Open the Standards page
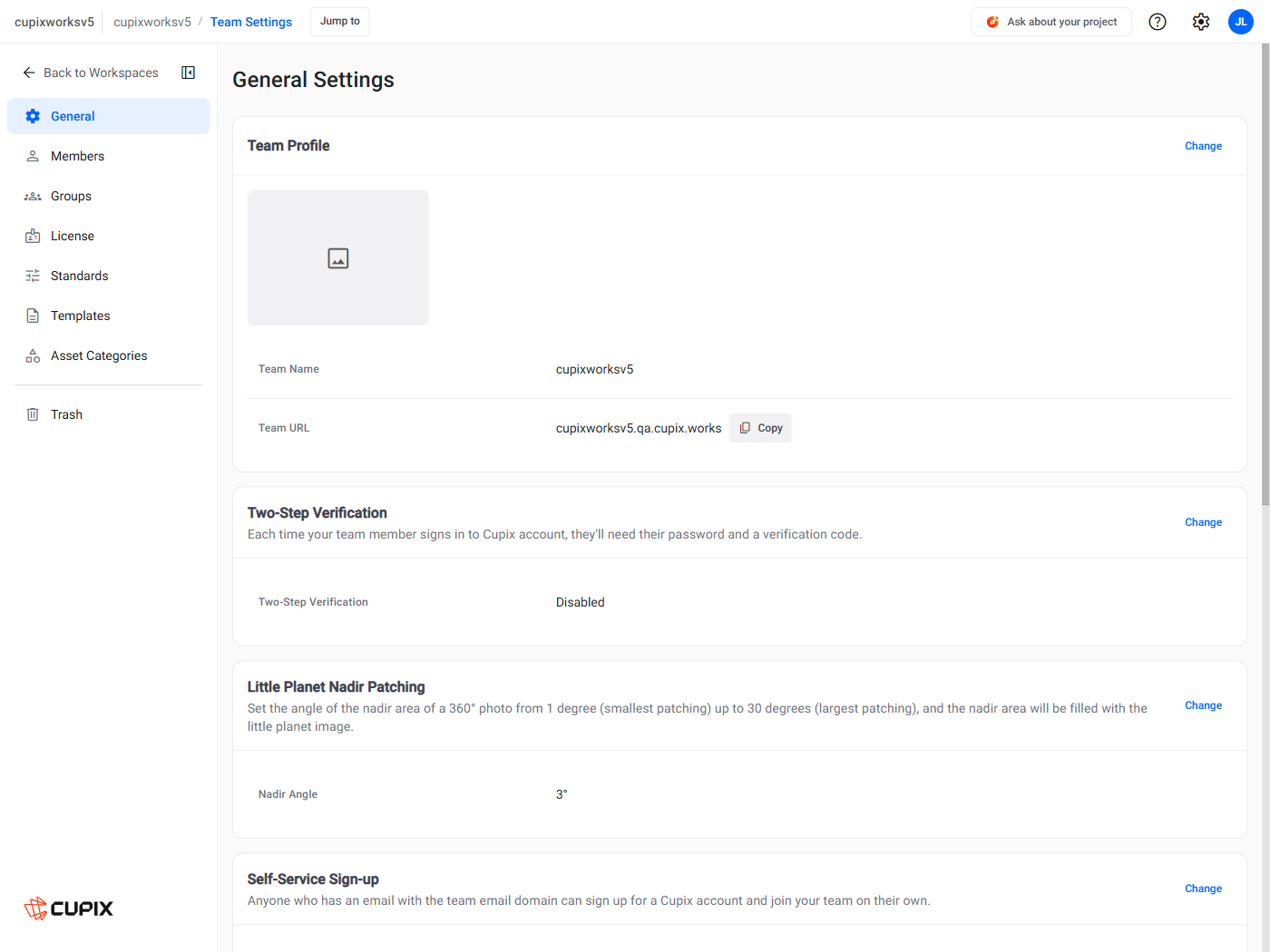Viewport: 1270px width, 952px height. (109, 276)
